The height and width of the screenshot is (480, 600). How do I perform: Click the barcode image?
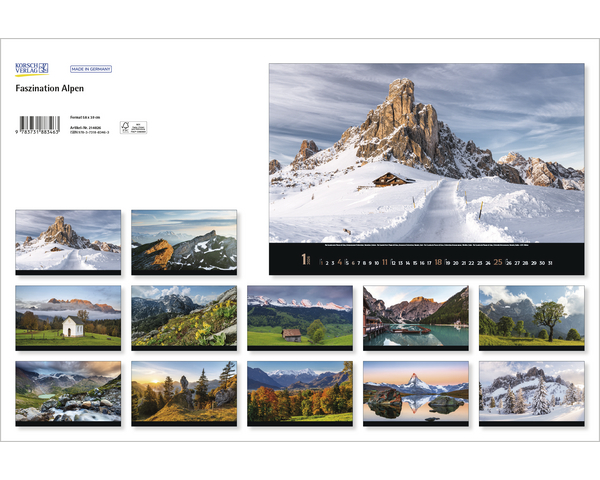point(38,126)
